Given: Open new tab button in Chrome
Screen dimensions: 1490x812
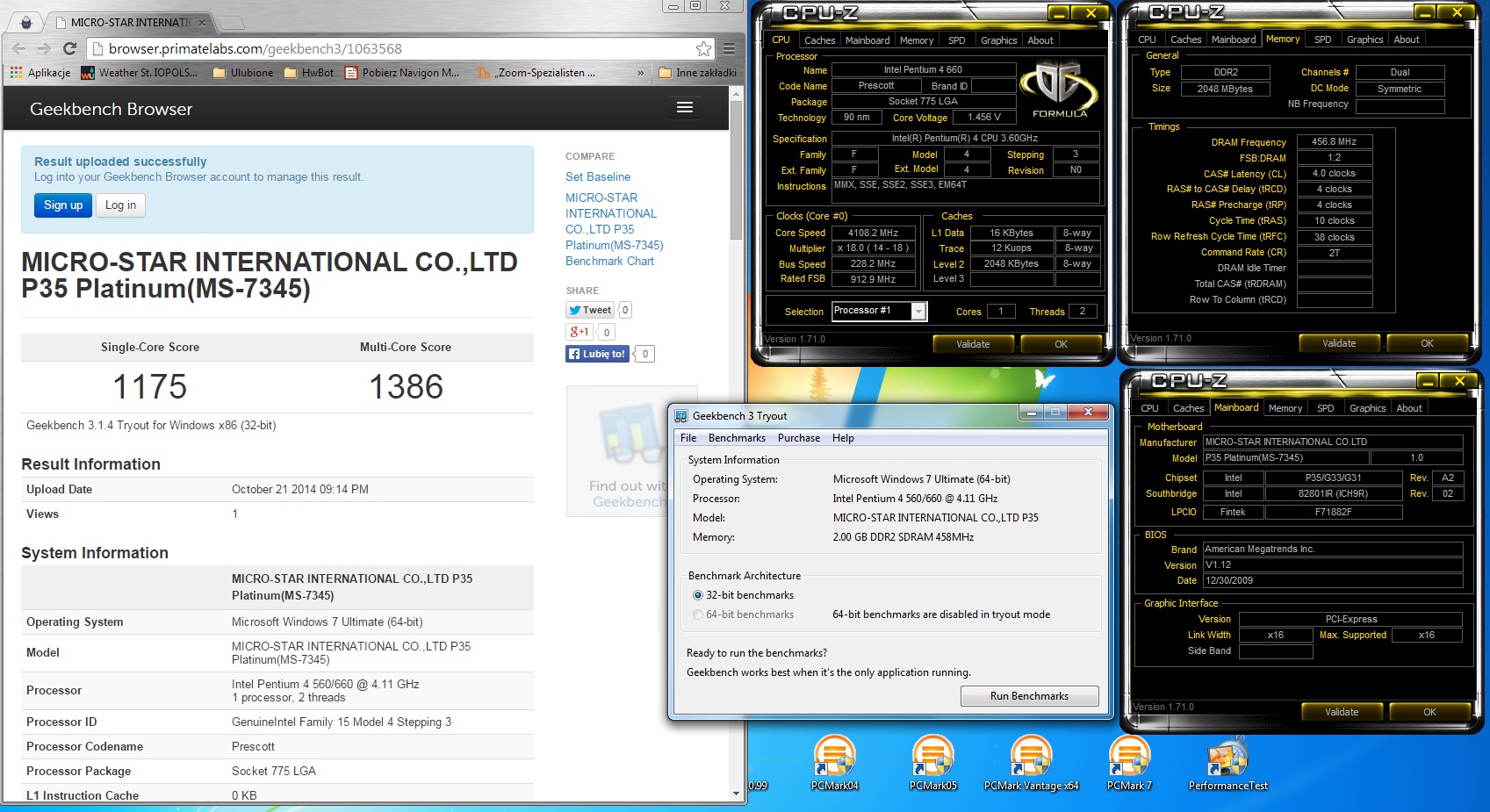Looking at the screenshot, I should (x=231, y=23).
